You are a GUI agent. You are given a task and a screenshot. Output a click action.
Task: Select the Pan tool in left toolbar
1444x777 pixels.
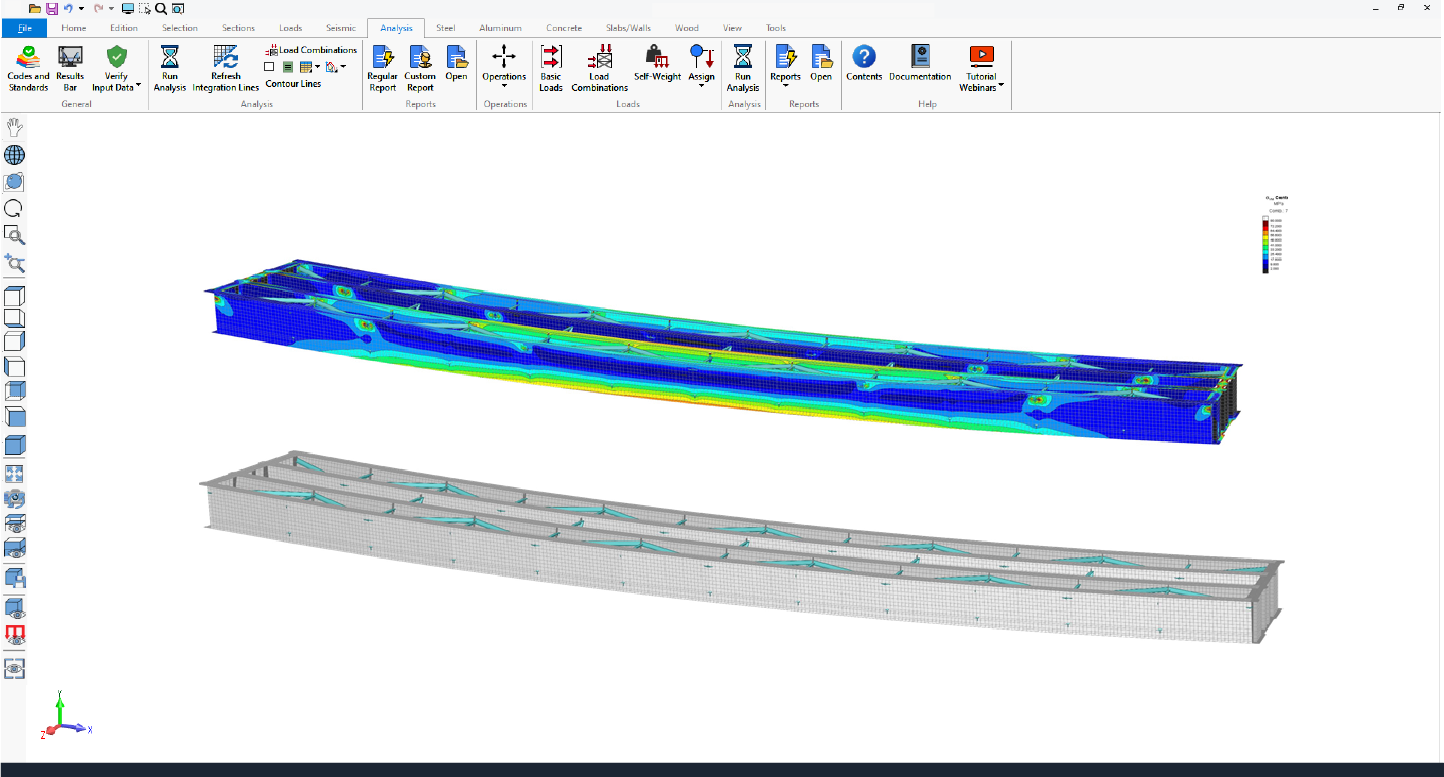coord(14,126)
